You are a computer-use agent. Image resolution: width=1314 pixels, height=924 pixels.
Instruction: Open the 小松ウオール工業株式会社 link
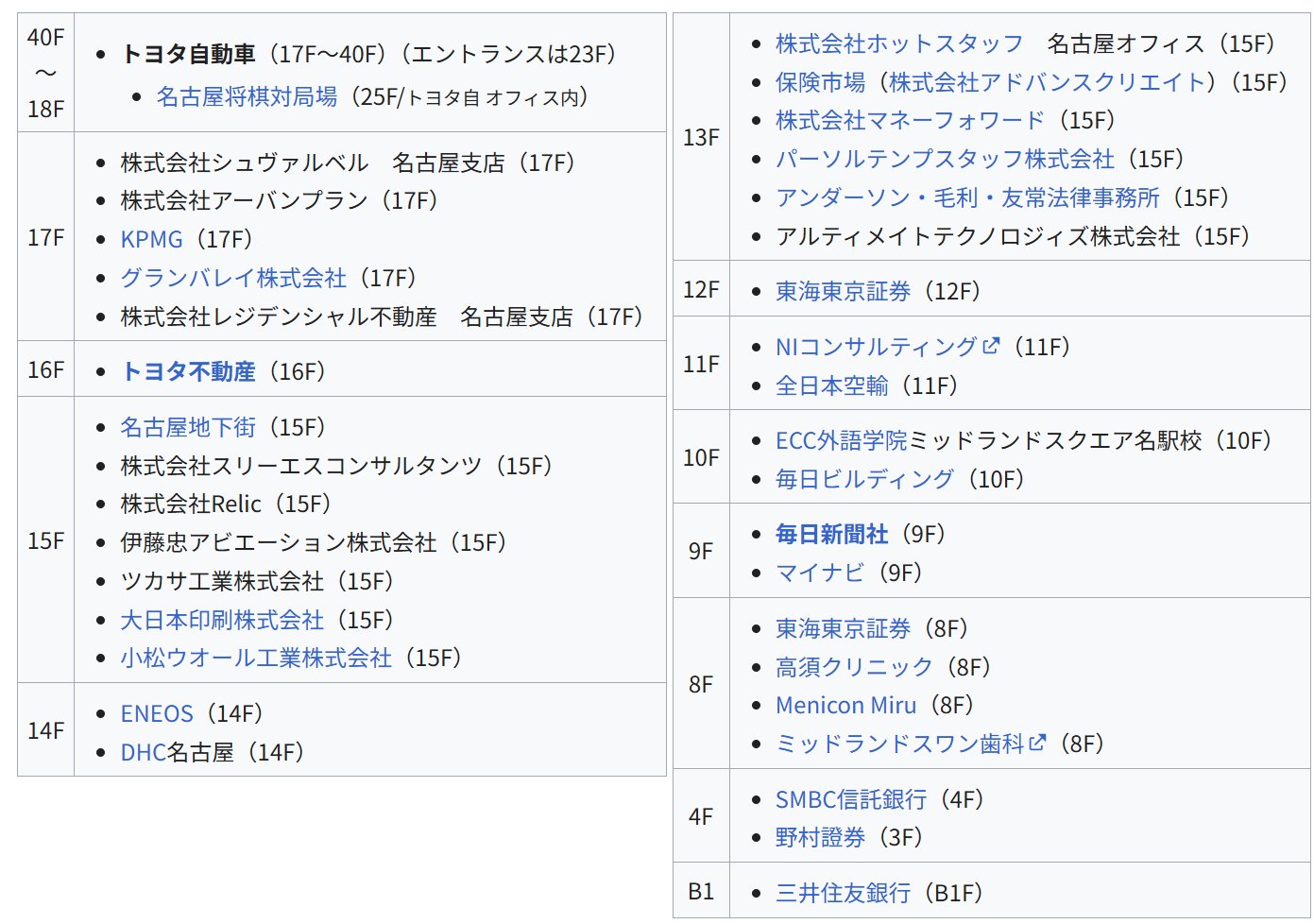[256, 658]
